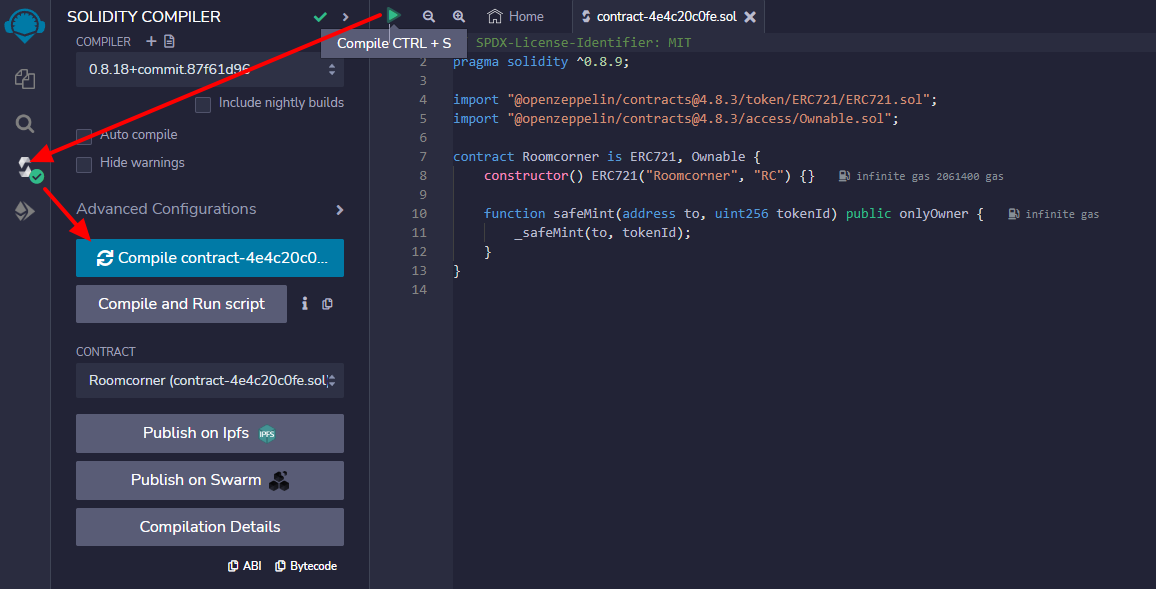This screenshot has width=1156, height=589.
Task: Open the File Explorer sidebar icon
Action: [x=25, y=79]
